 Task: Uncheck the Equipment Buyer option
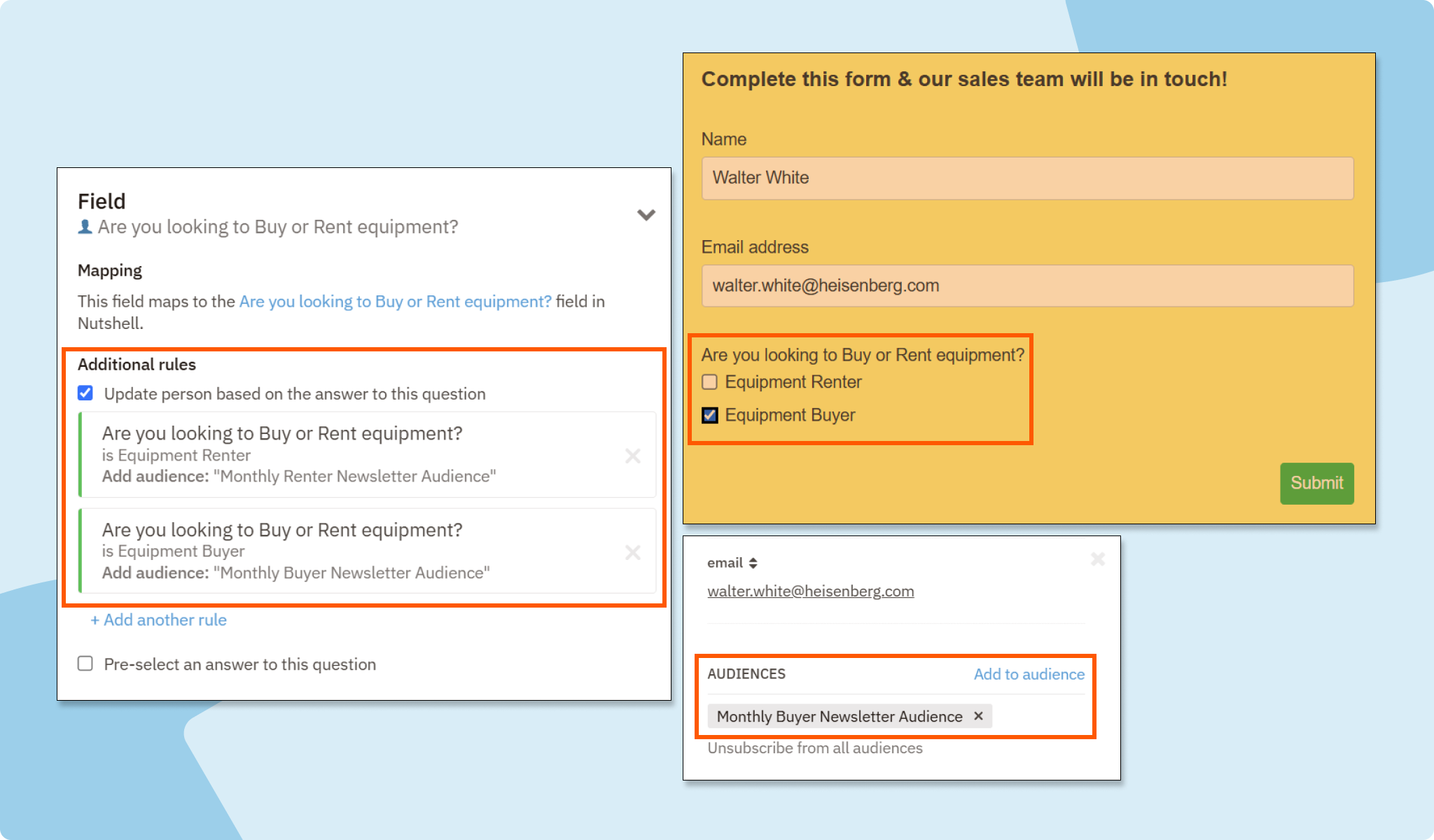coord(709,414)
